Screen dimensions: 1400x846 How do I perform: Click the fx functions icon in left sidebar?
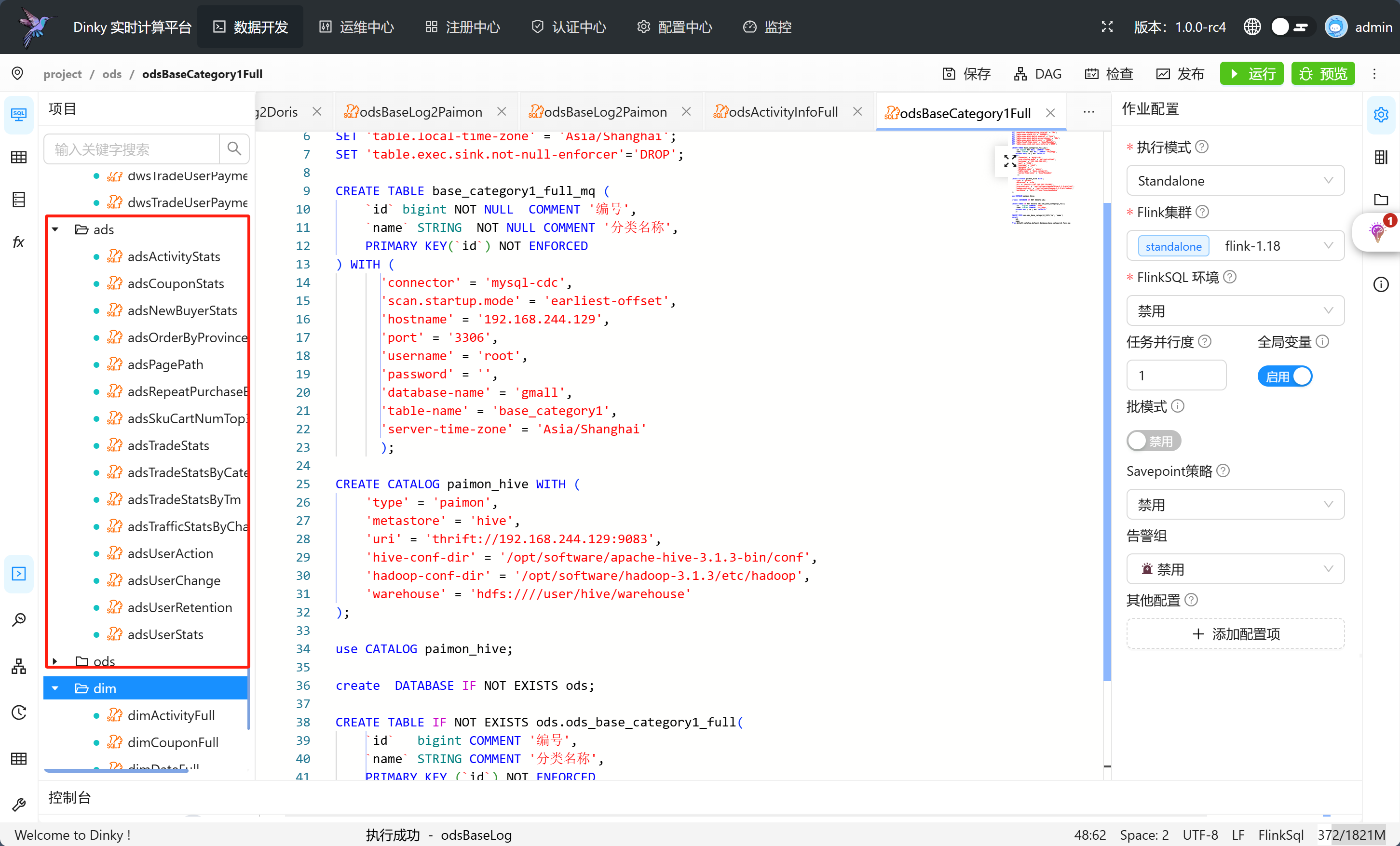coord(19,242)
